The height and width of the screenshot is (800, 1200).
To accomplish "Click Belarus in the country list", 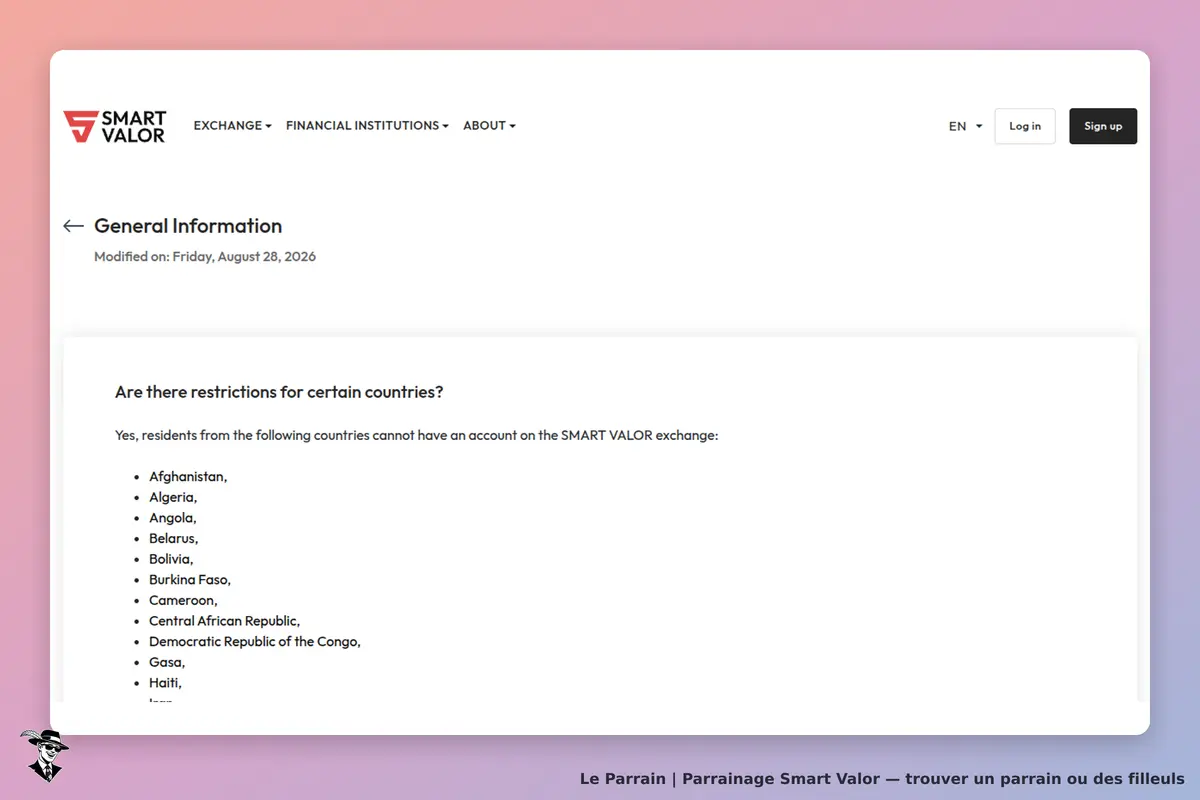I will tap(174, 538).
